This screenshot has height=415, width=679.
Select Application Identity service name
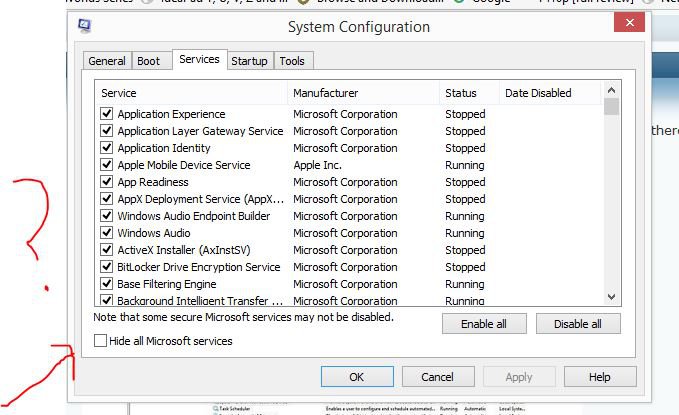[164, 148]
